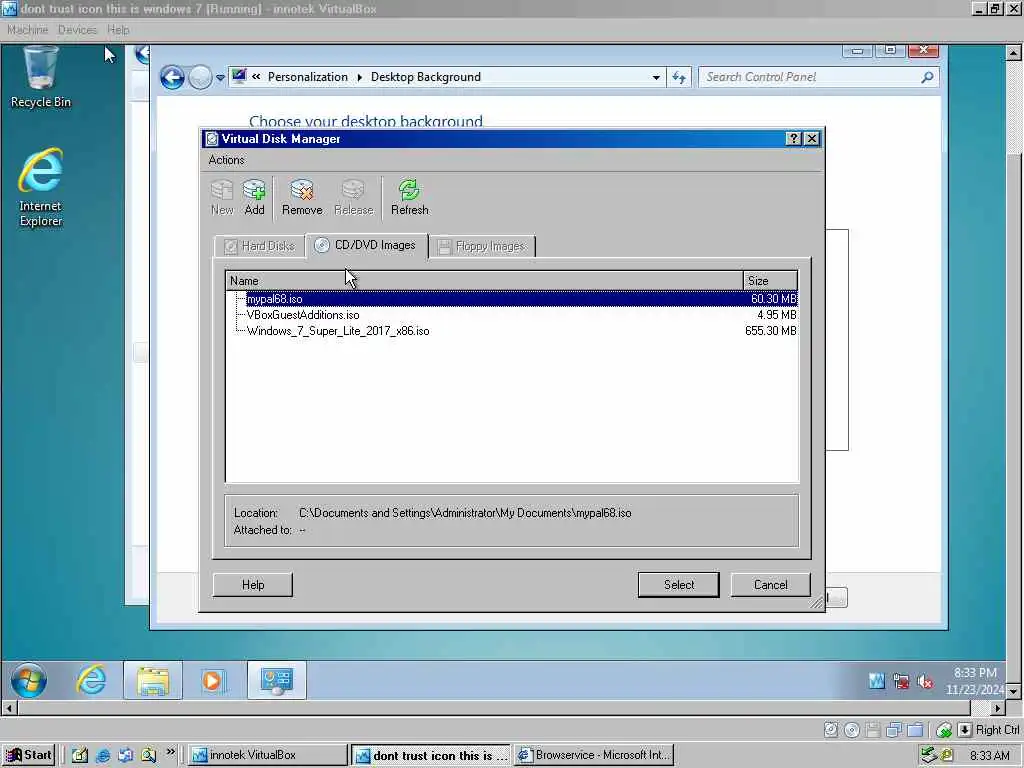This screenshot has height=768, width=1024.
Task: Open Internet Explorer from the Windows 7 taskbar
Action: (91, 680)
